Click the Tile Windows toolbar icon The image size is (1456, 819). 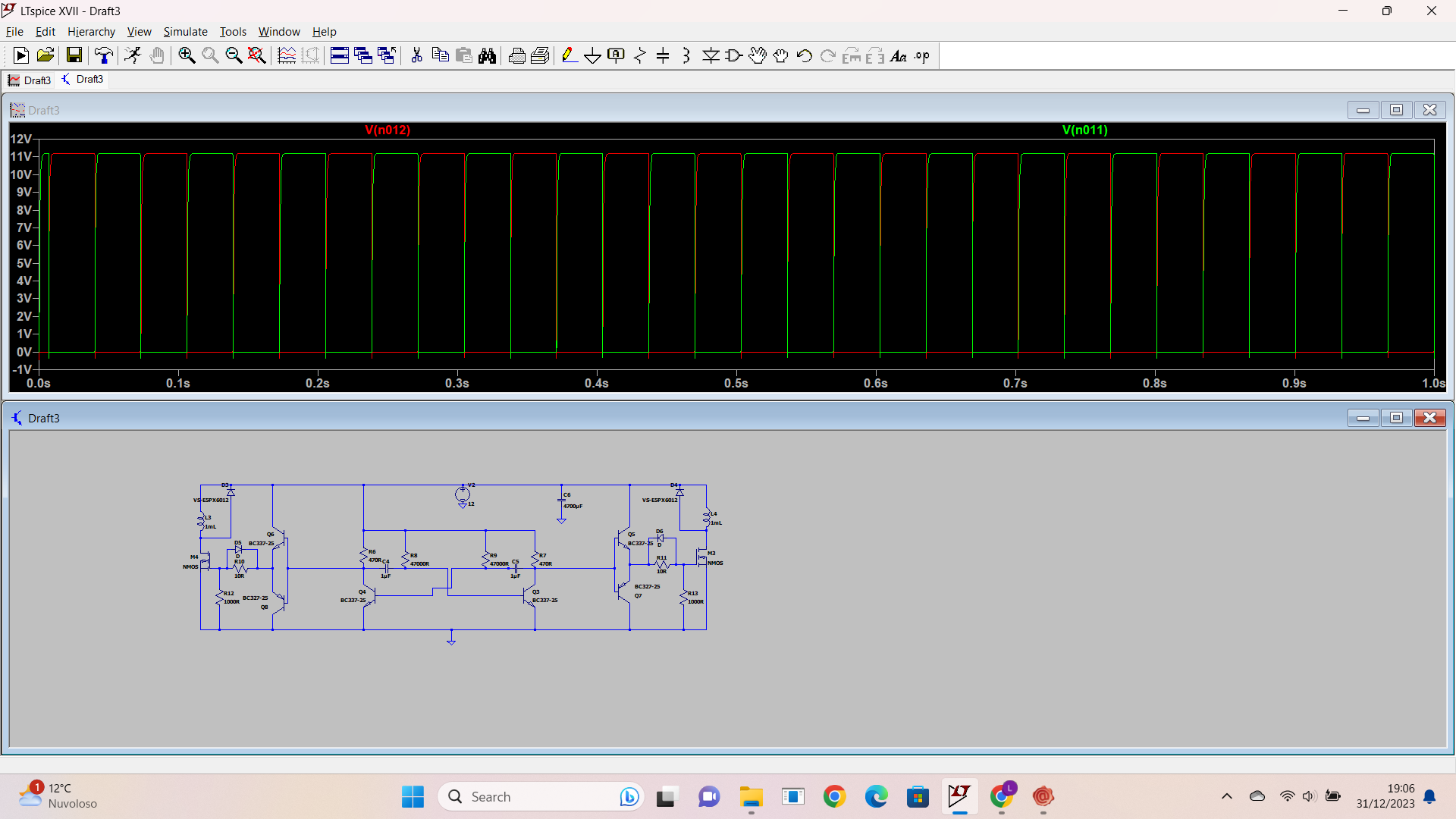(x=339, y=55)
